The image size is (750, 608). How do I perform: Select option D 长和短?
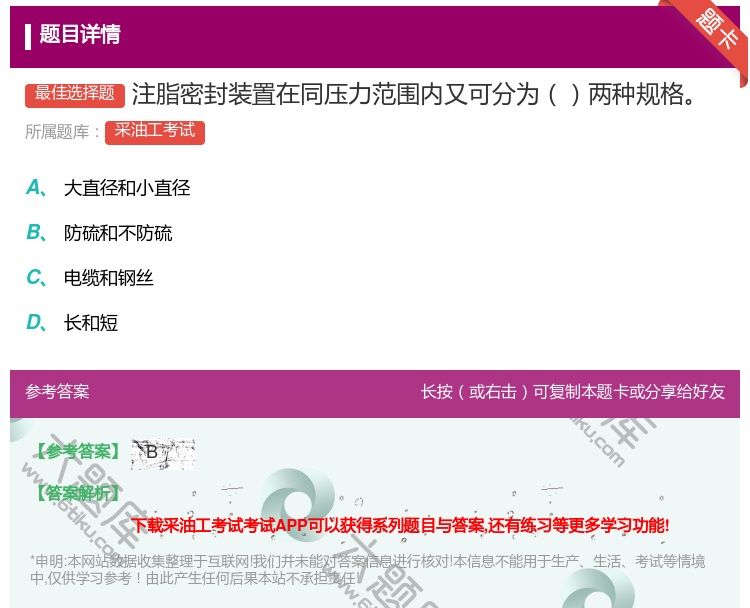(x=72, y=322)
